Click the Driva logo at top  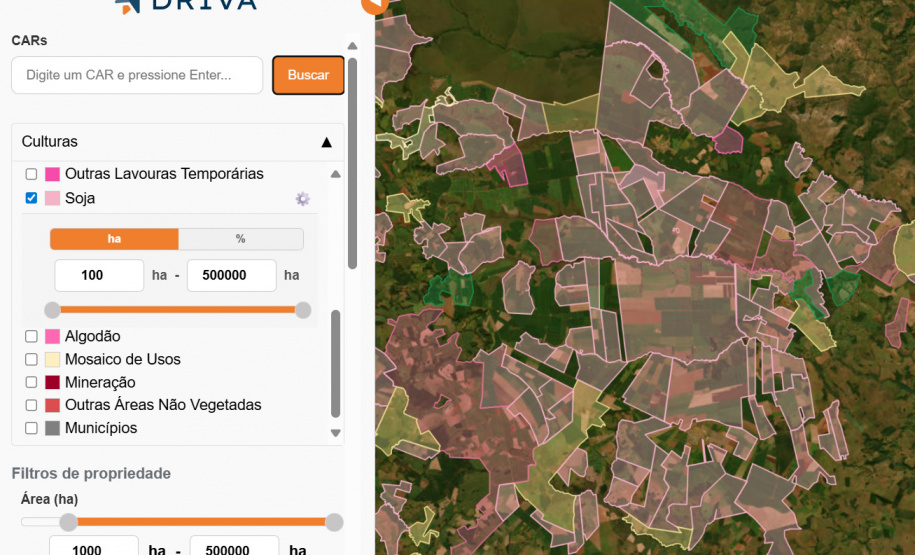point(186,5)
